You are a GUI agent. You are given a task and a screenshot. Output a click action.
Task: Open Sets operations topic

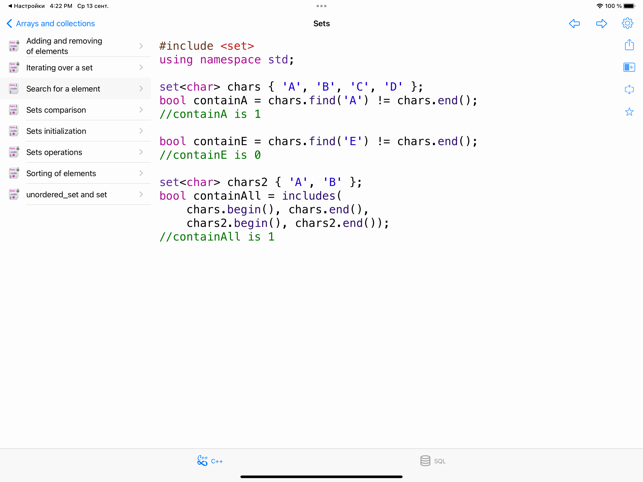tap(76, 152)
